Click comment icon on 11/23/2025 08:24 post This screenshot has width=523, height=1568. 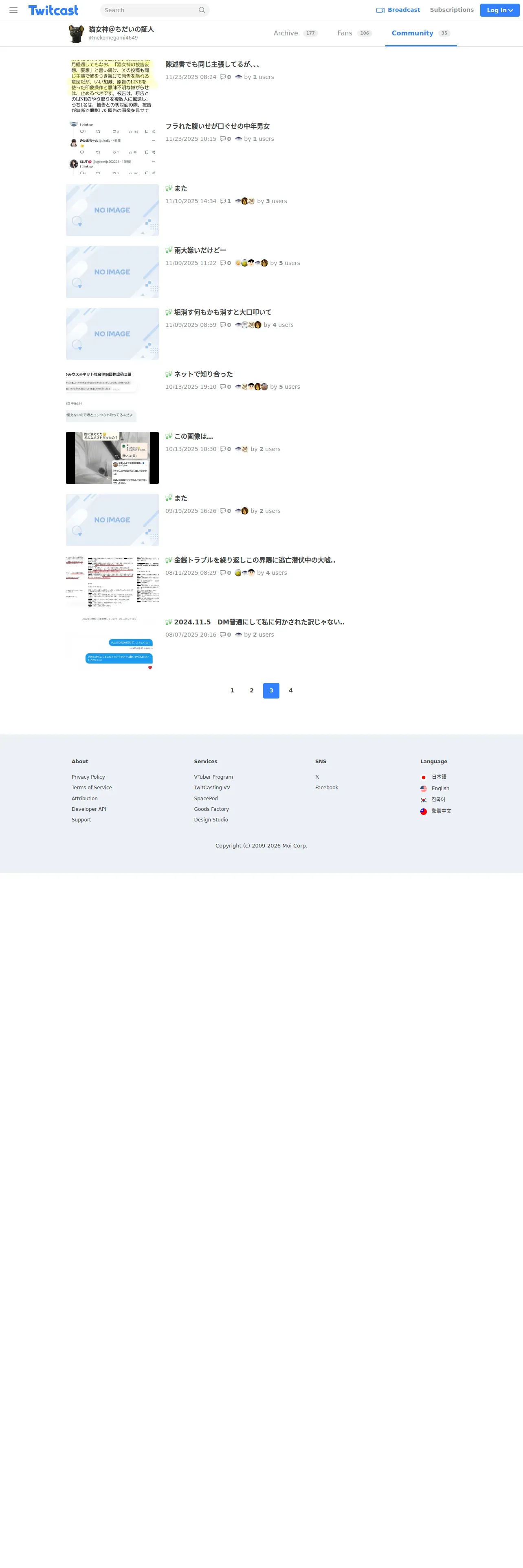click(223, 77)
